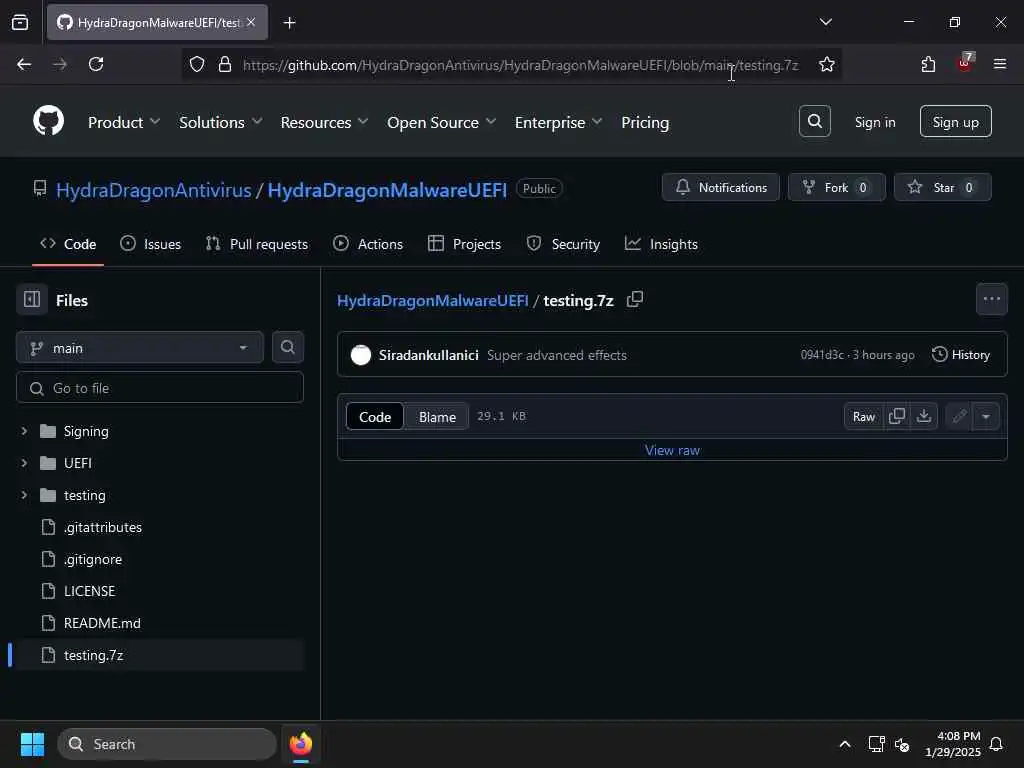Copy file path icon next to testing.7z
Viewport: 1024px width, 768px height.
coord(635,300)
